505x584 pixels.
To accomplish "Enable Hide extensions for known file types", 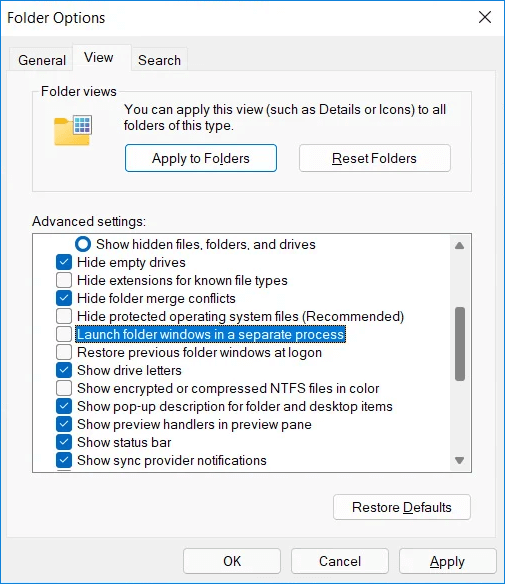I will (64, 280).
